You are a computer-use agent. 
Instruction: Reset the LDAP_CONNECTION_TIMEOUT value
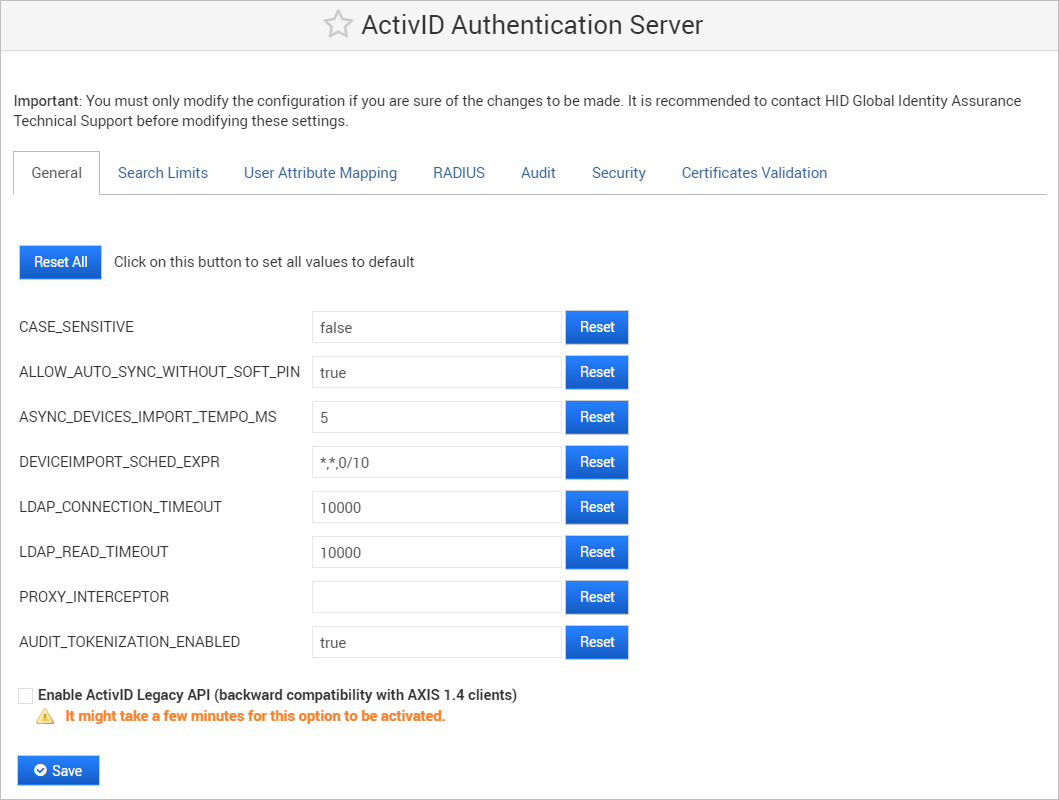point(596,507)
